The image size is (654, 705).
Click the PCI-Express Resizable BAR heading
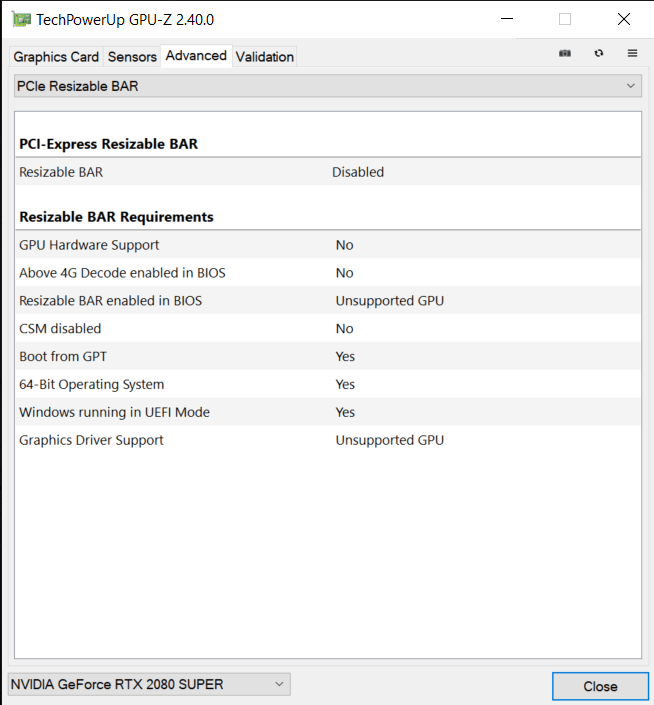point(108,144)
